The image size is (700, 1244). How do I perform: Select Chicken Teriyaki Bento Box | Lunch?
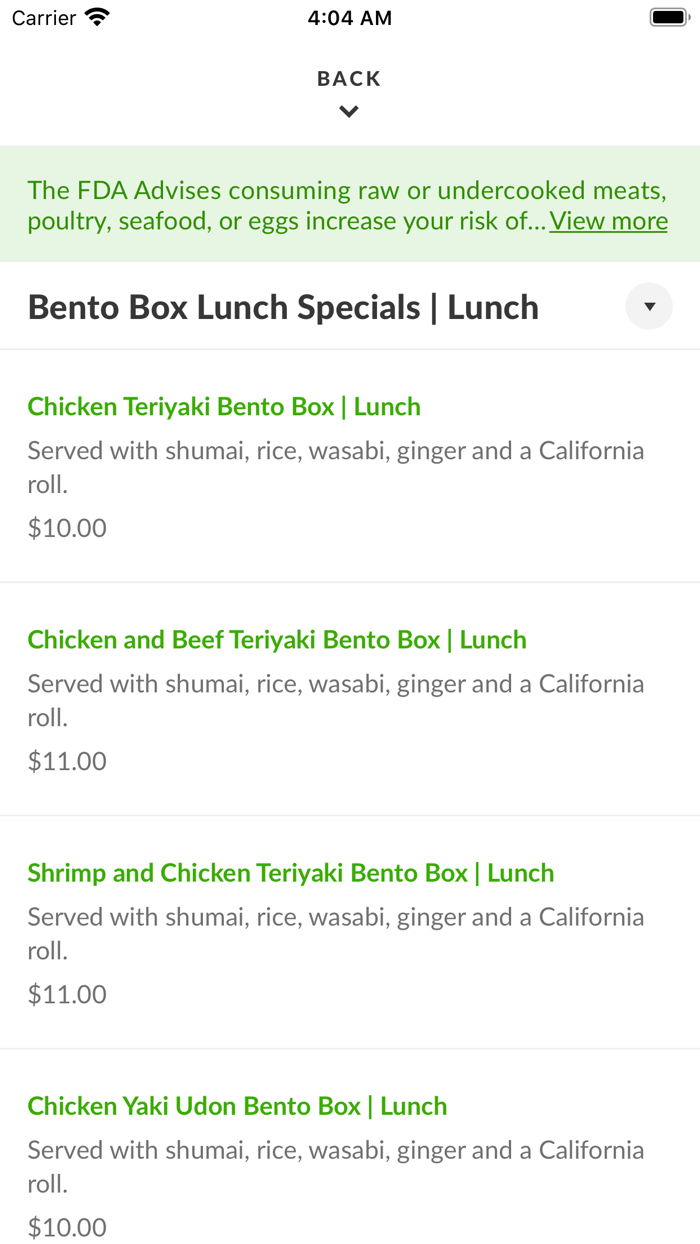224,406
